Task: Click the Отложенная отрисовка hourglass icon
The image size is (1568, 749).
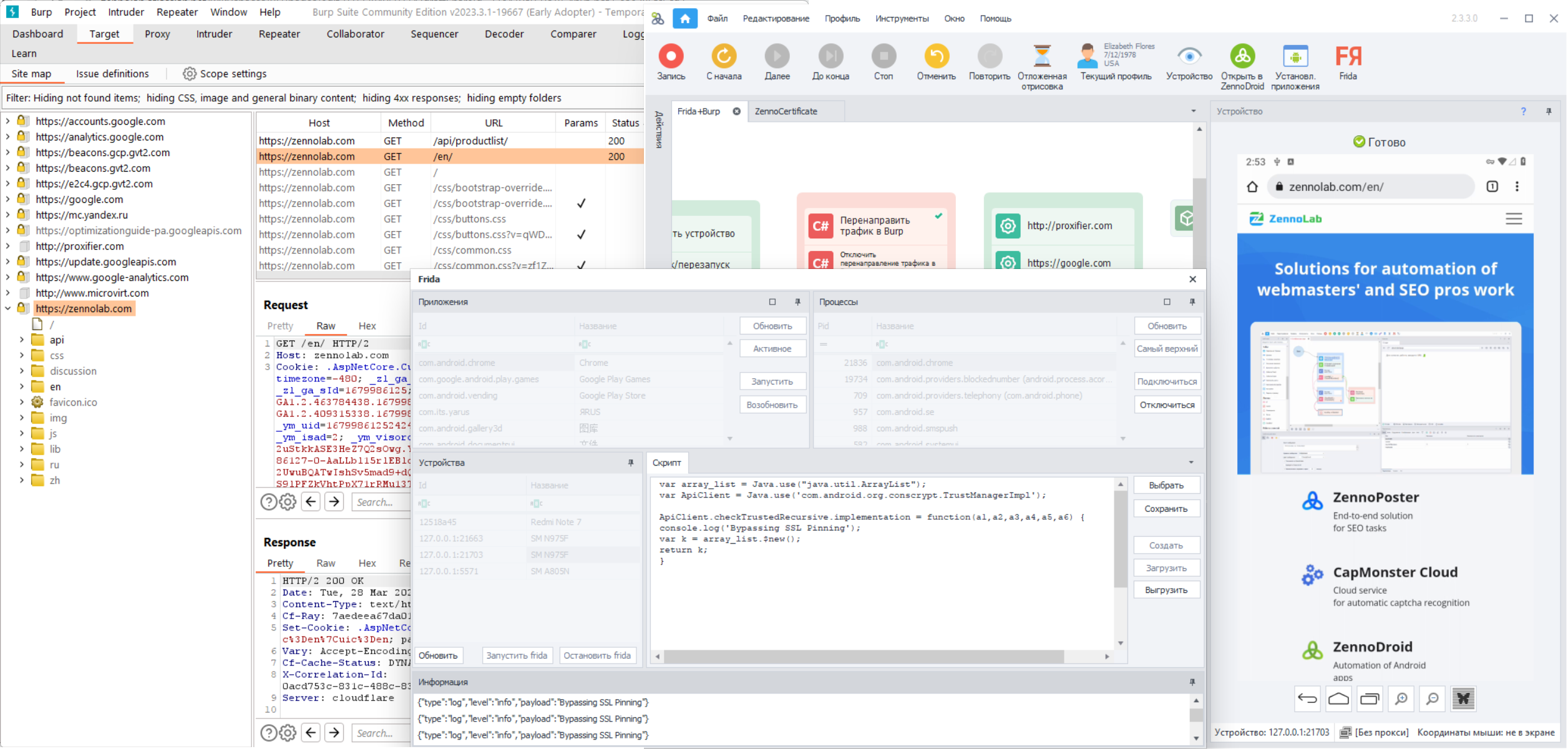Action: coord(1041,57)
